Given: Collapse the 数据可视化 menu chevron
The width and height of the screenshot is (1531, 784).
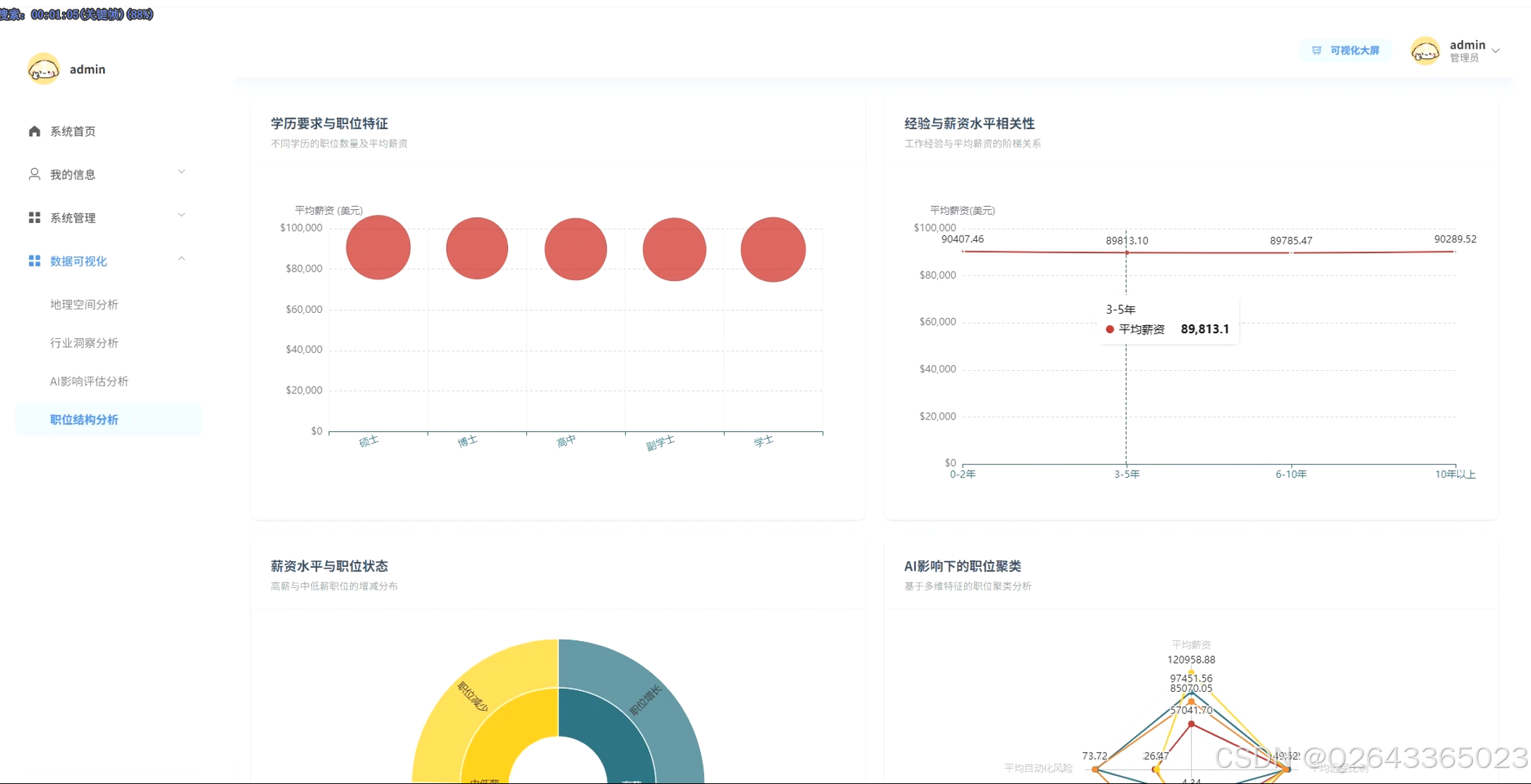Looking at the screenshot, I should [x=181, y=258].
